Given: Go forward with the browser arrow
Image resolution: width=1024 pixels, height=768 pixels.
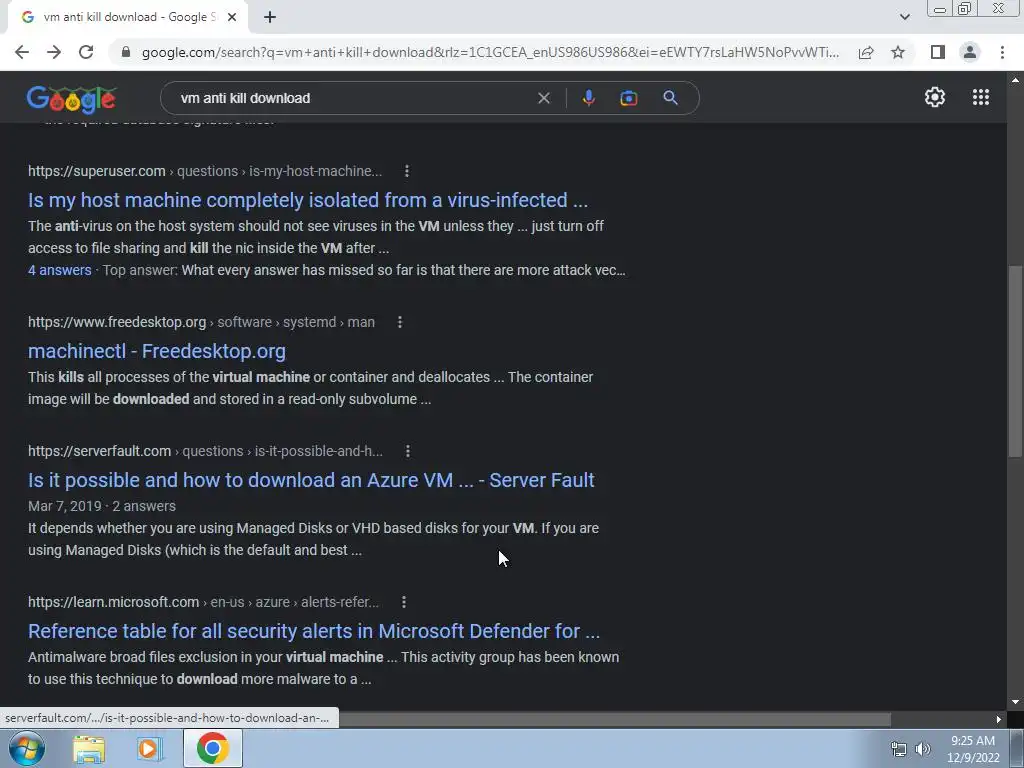Looking at the screenshot, I should pos(54,52).
